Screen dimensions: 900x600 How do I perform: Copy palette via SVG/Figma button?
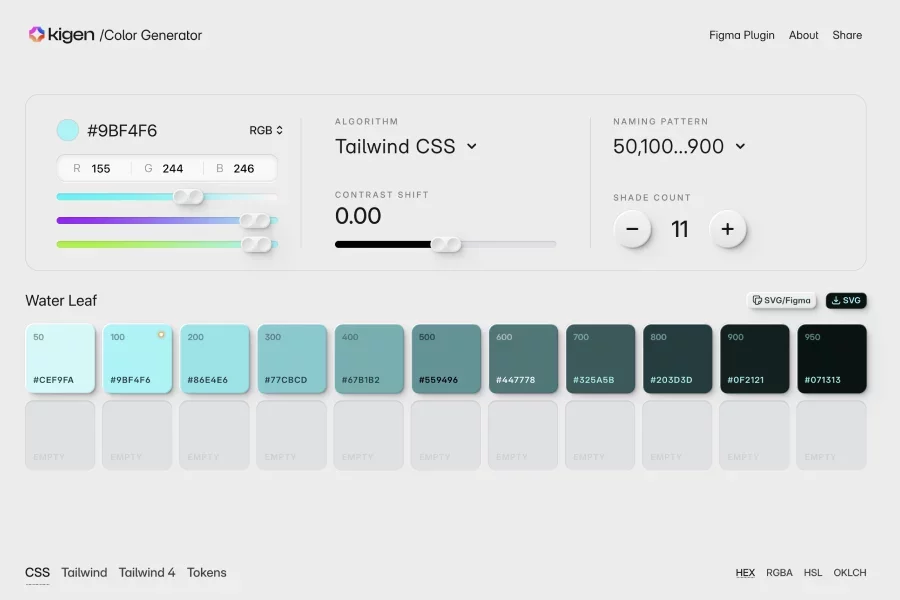[782, 300]
